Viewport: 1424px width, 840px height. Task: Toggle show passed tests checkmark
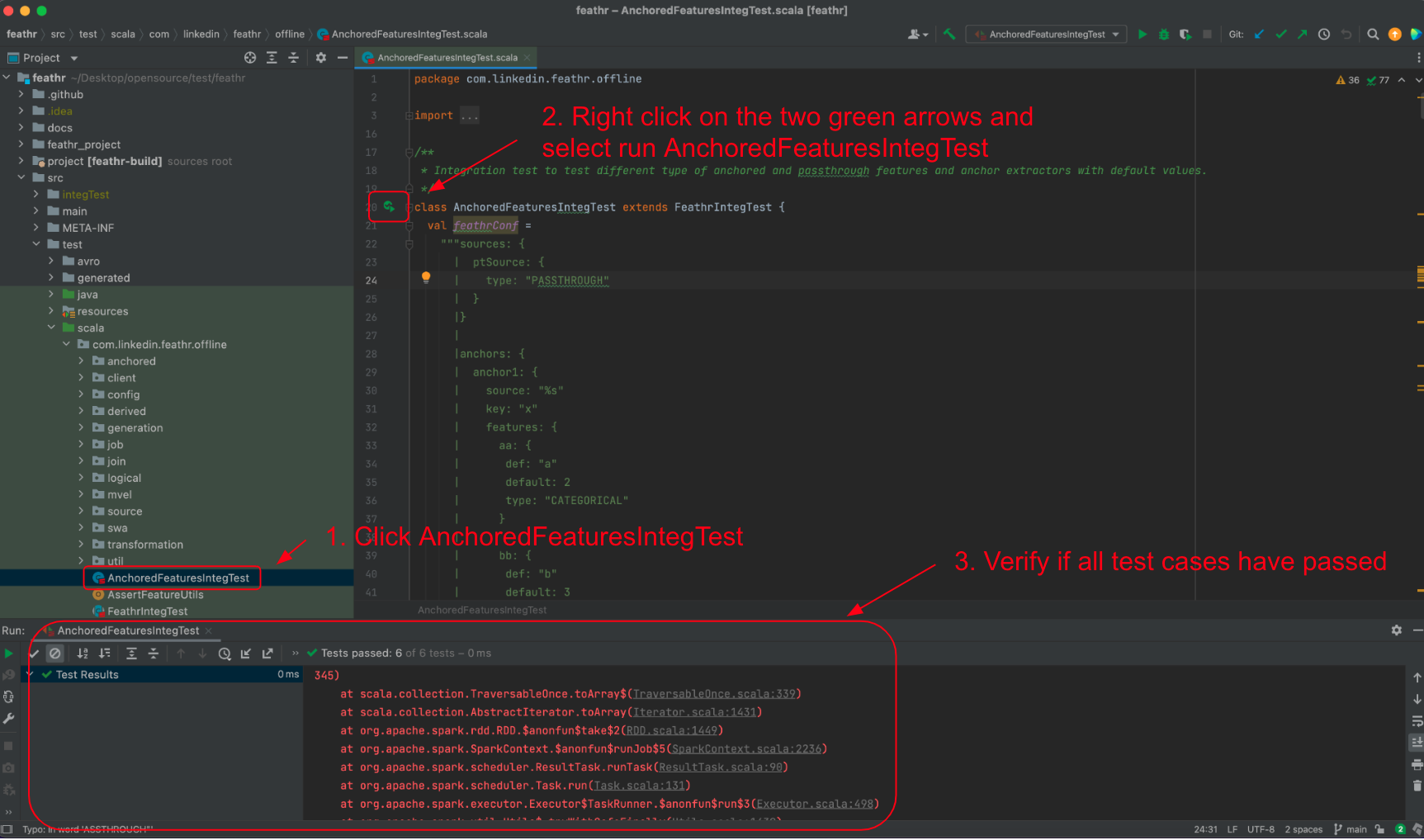pyautogui.click(x=34, y=654)
